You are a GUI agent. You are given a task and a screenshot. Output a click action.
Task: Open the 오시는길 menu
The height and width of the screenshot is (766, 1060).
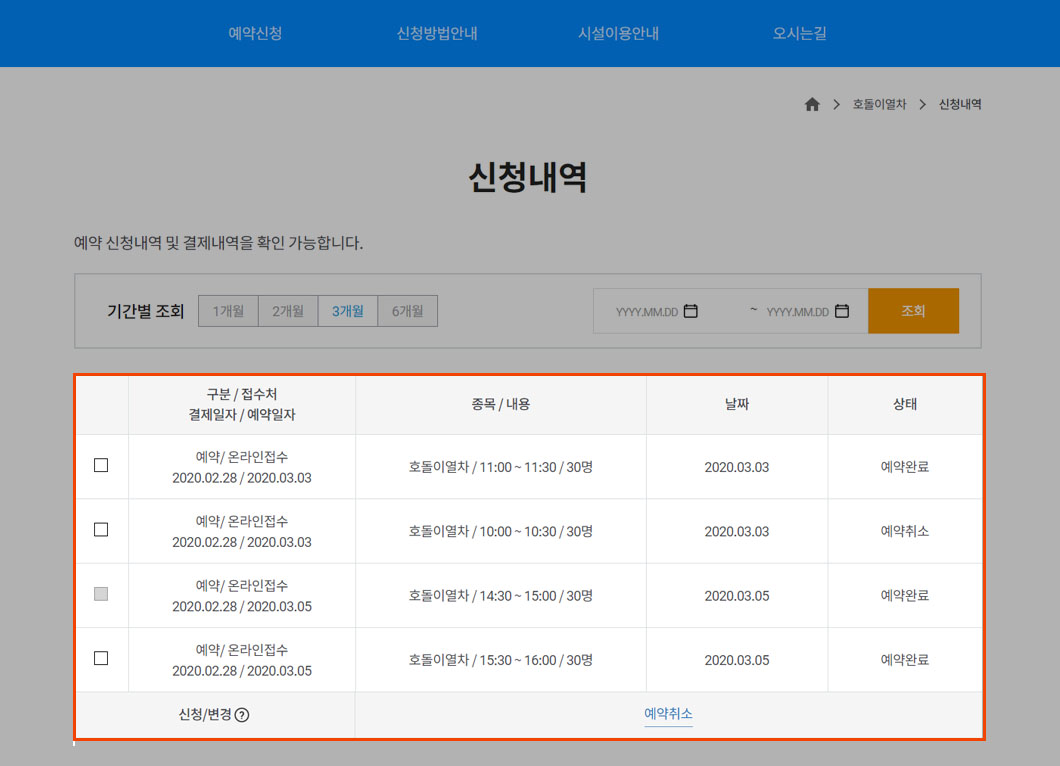(799, 33)
